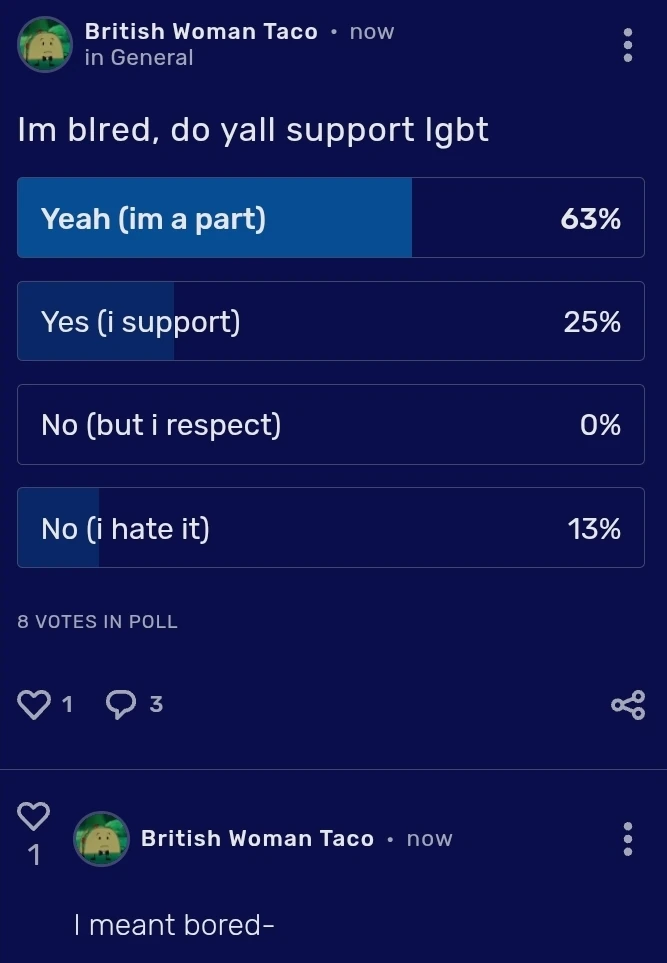This screenshot has width=667, height=963.
Task: Open British Woman Taco's profile from post header
Action: click(x=201, y=32)
